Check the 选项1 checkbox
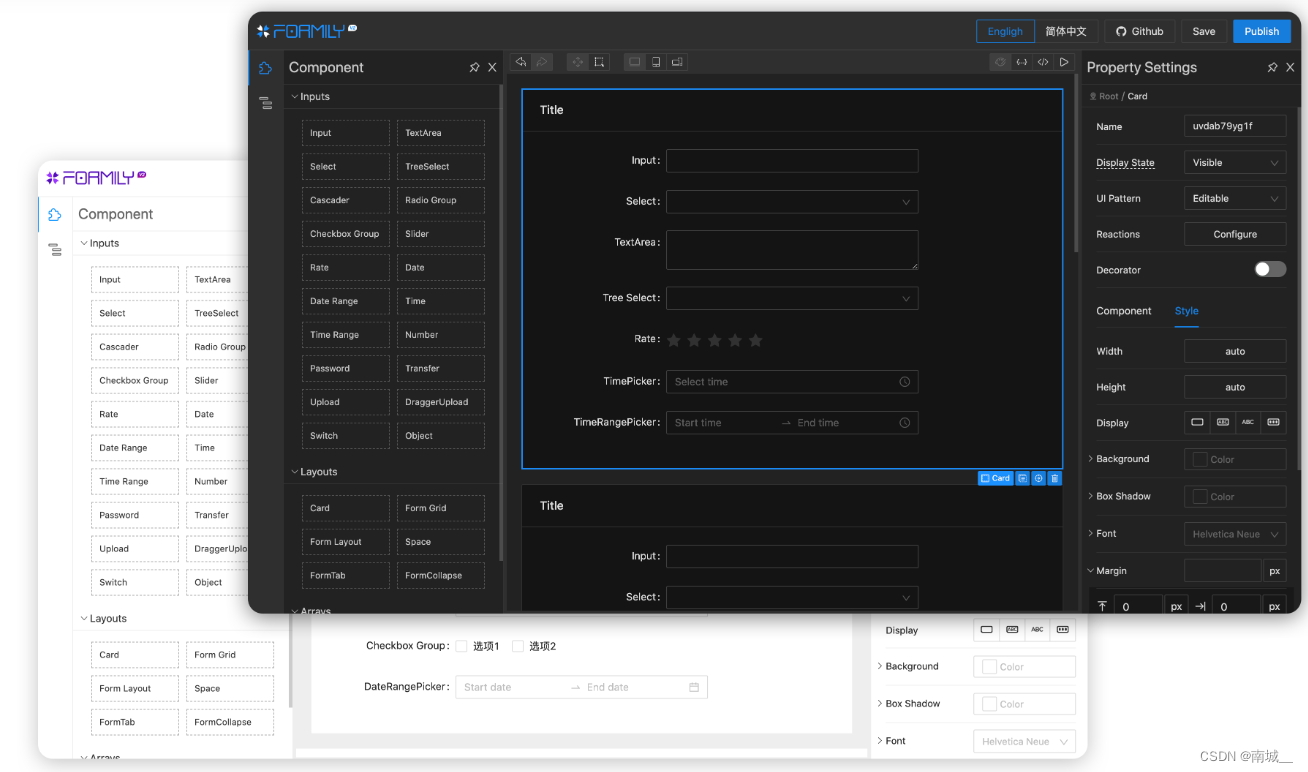1308x772 pixels. coord(461,645)
